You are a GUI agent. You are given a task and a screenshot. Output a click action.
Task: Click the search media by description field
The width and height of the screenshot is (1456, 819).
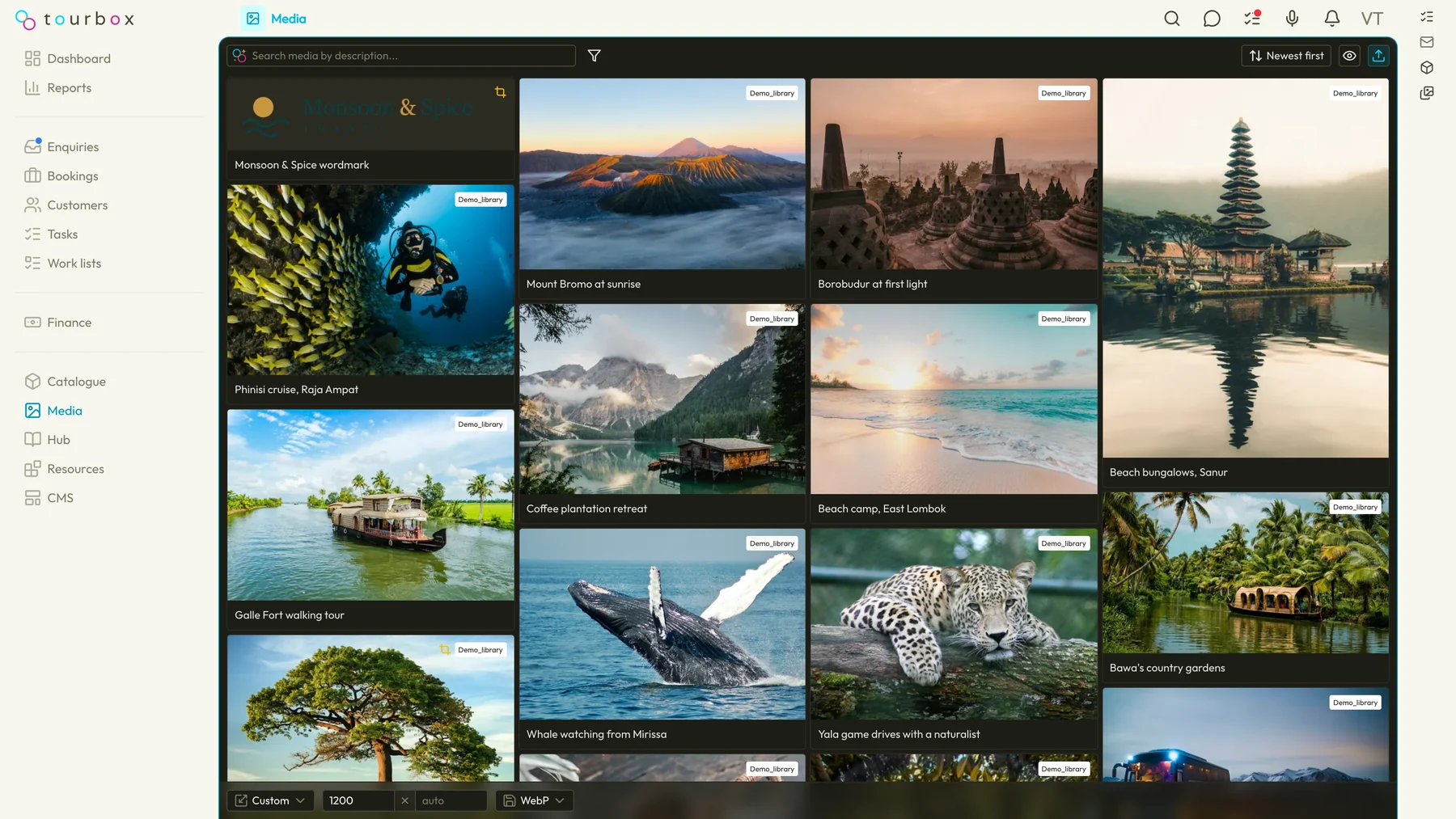[x=401, y=56]
